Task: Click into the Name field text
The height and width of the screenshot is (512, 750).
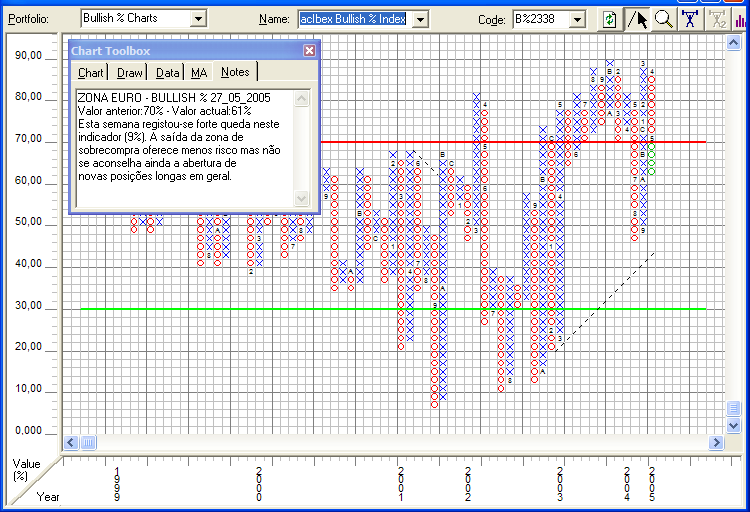Action: point(353,19)
